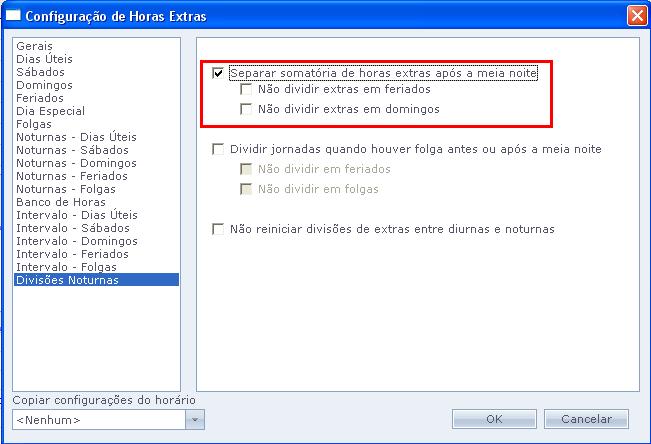Select Noturnas - Feriados entry
The height and width of the screenshot is (444, 651).
(96, 176)
